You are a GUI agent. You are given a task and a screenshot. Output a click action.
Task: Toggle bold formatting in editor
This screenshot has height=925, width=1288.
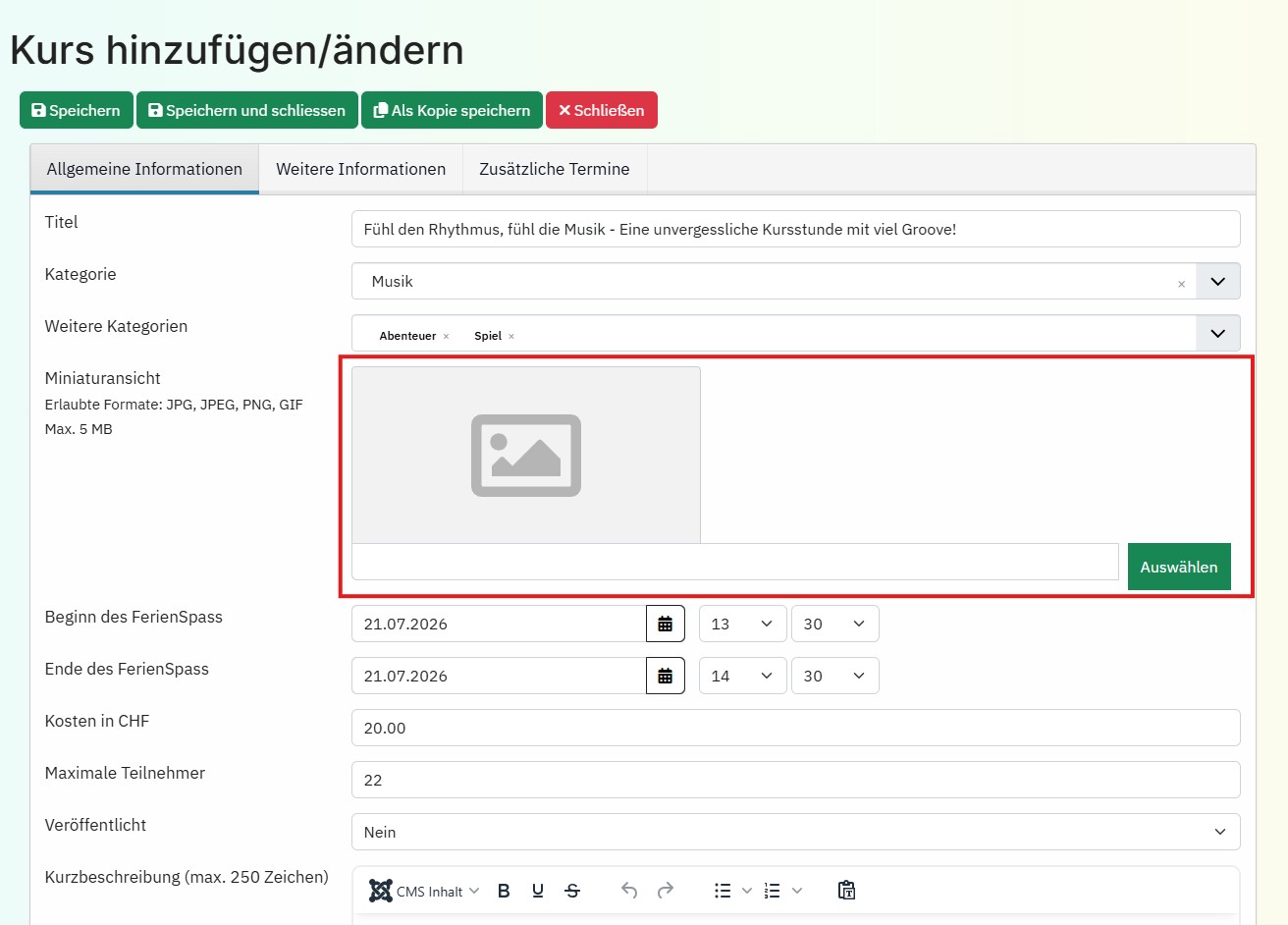coord(504,891)
